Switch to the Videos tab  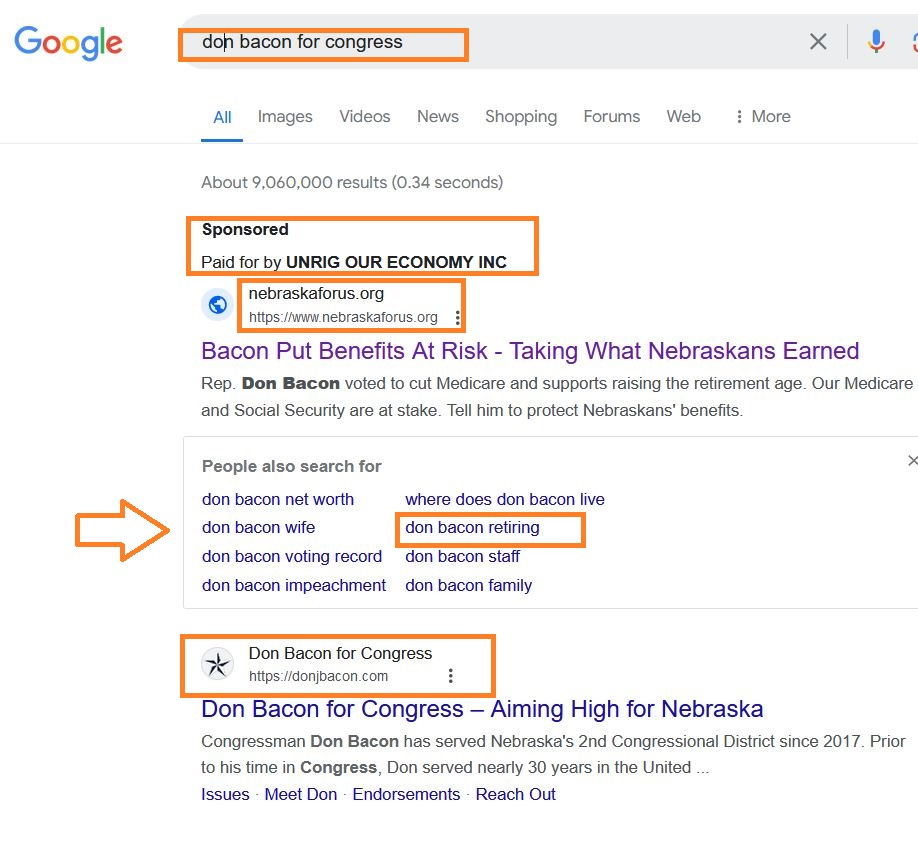365,117
